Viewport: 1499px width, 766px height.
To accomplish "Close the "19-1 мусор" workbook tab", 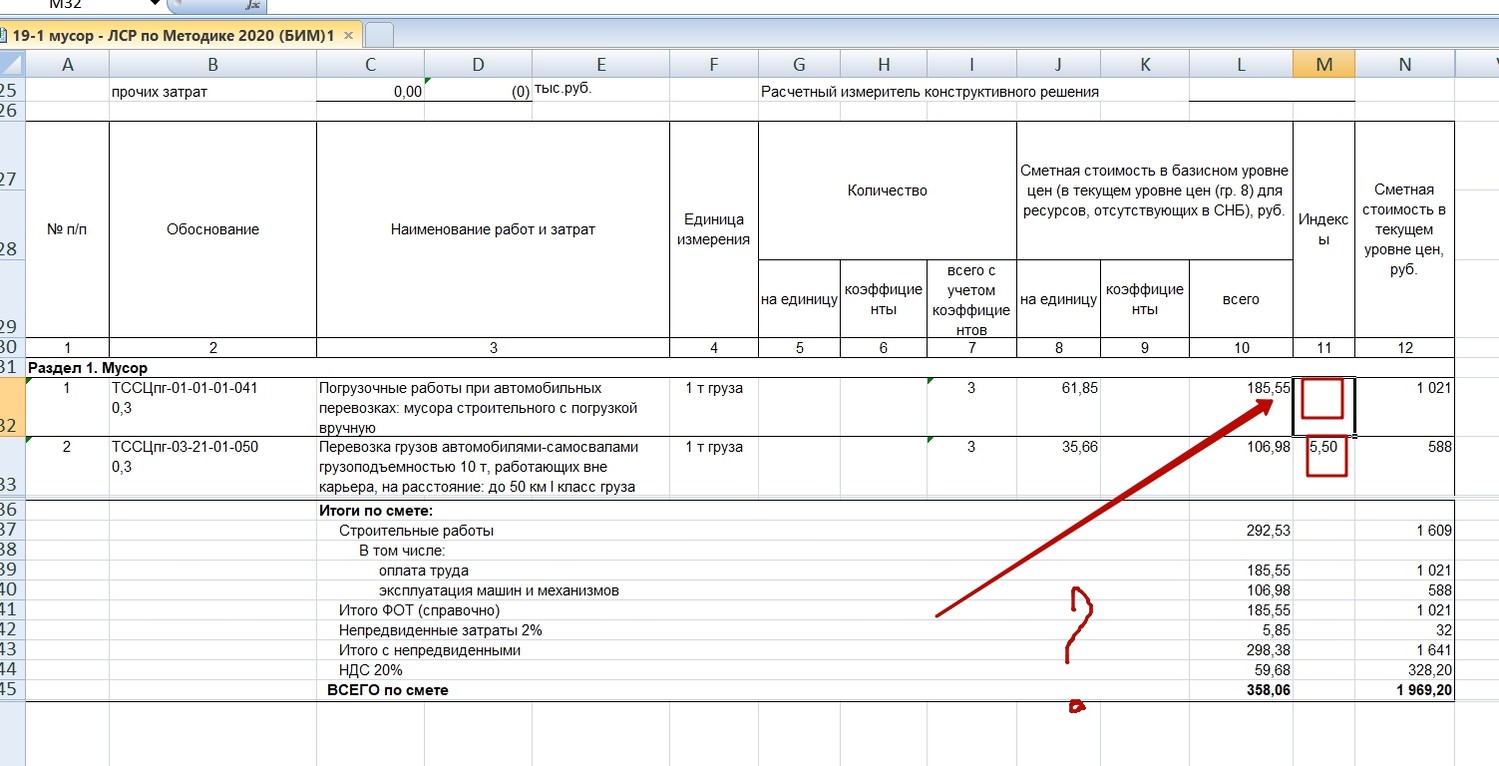I will 348,35.
